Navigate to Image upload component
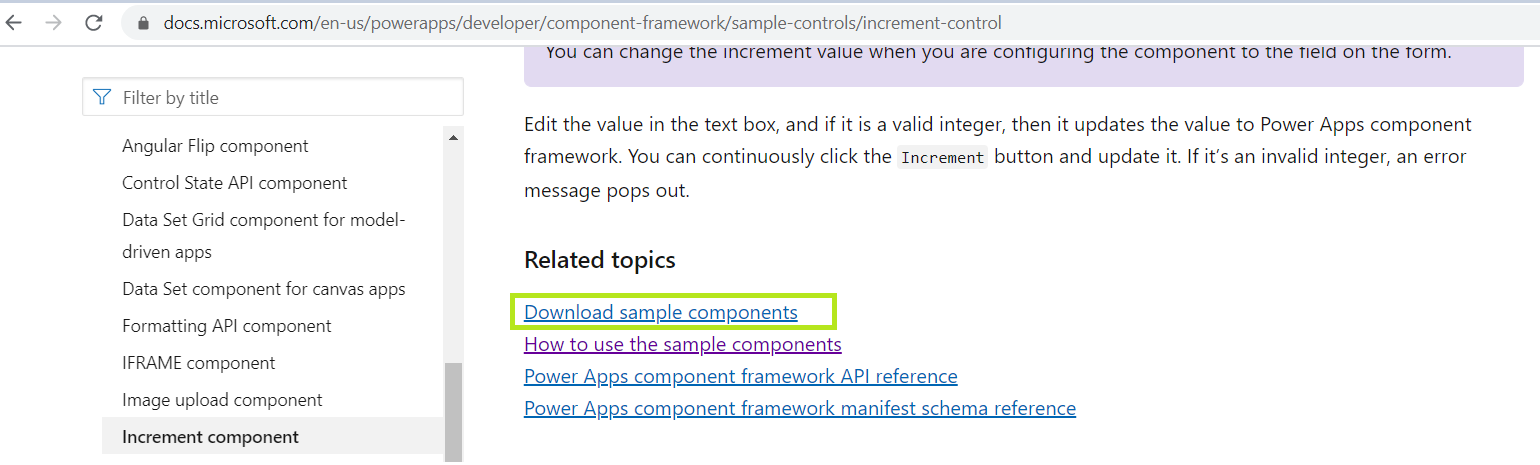The height and width of the screenshot is (465, 1540). pos(222,400)
